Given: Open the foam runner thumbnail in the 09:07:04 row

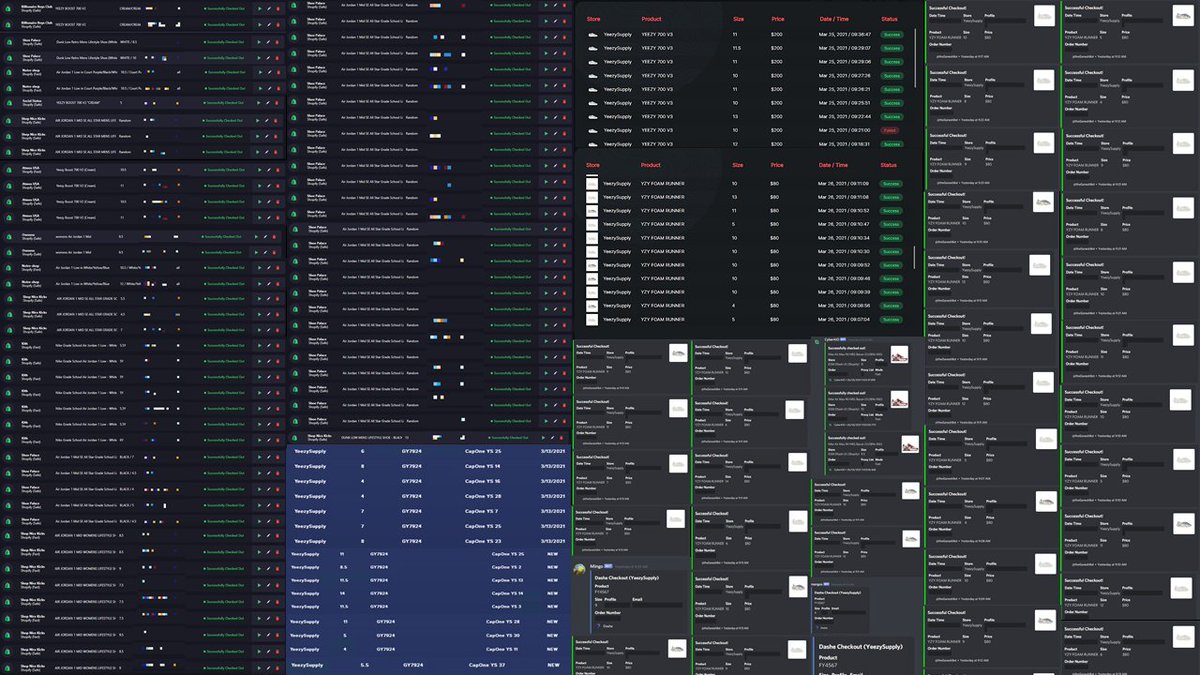Looking at the screenshot, I should [x=592, y=319].
